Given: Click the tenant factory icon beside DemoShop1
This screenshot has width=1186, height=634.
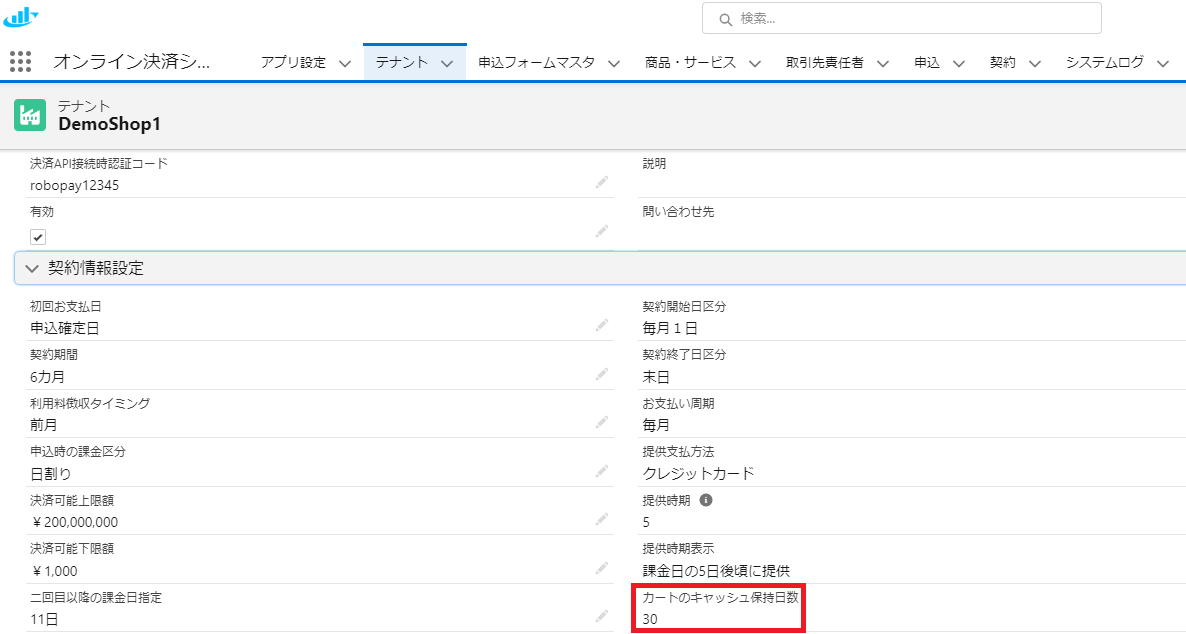Looking at the screenshot, I should [30, 115].
